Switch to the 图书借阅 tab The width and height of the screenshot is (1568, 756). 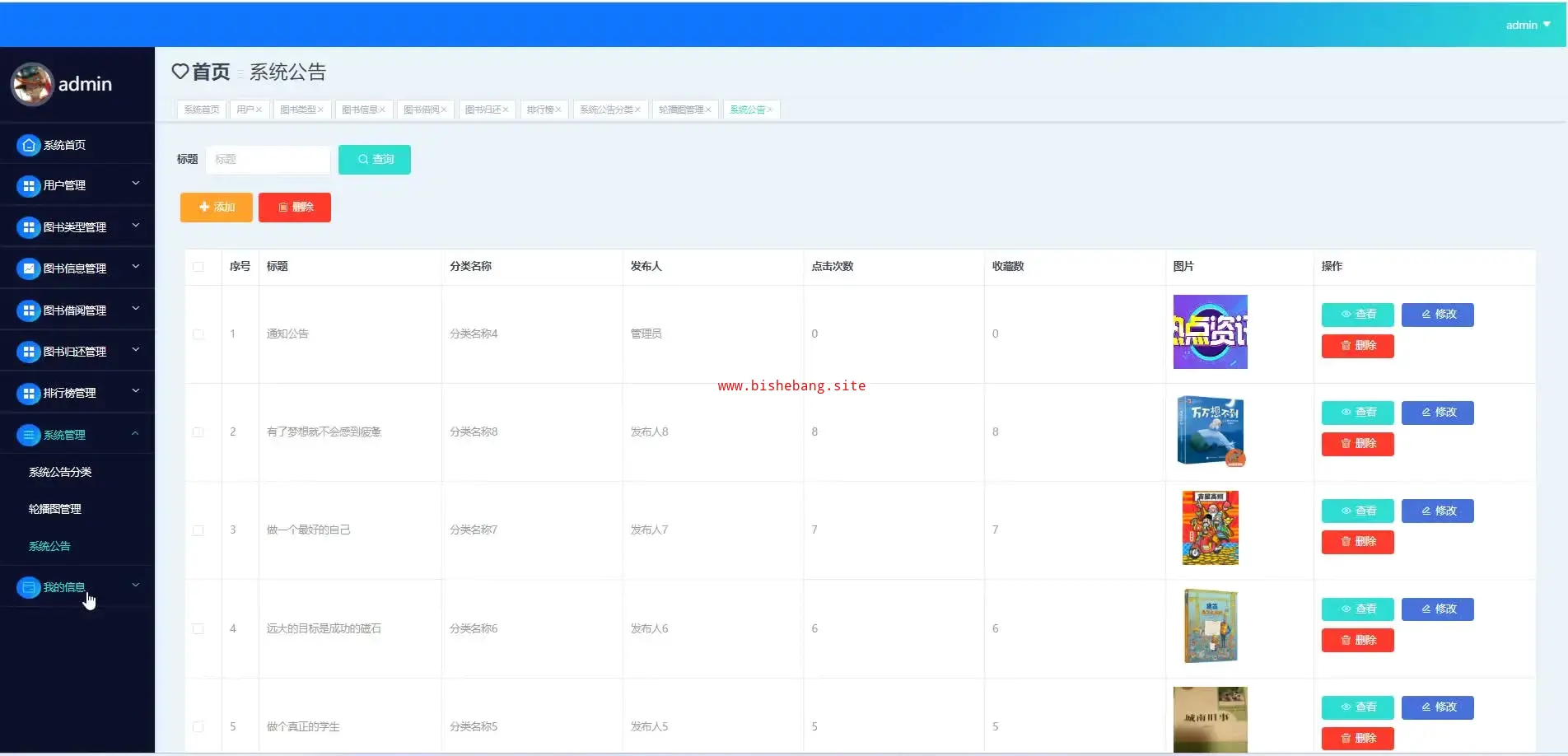[x=421, y=110]
